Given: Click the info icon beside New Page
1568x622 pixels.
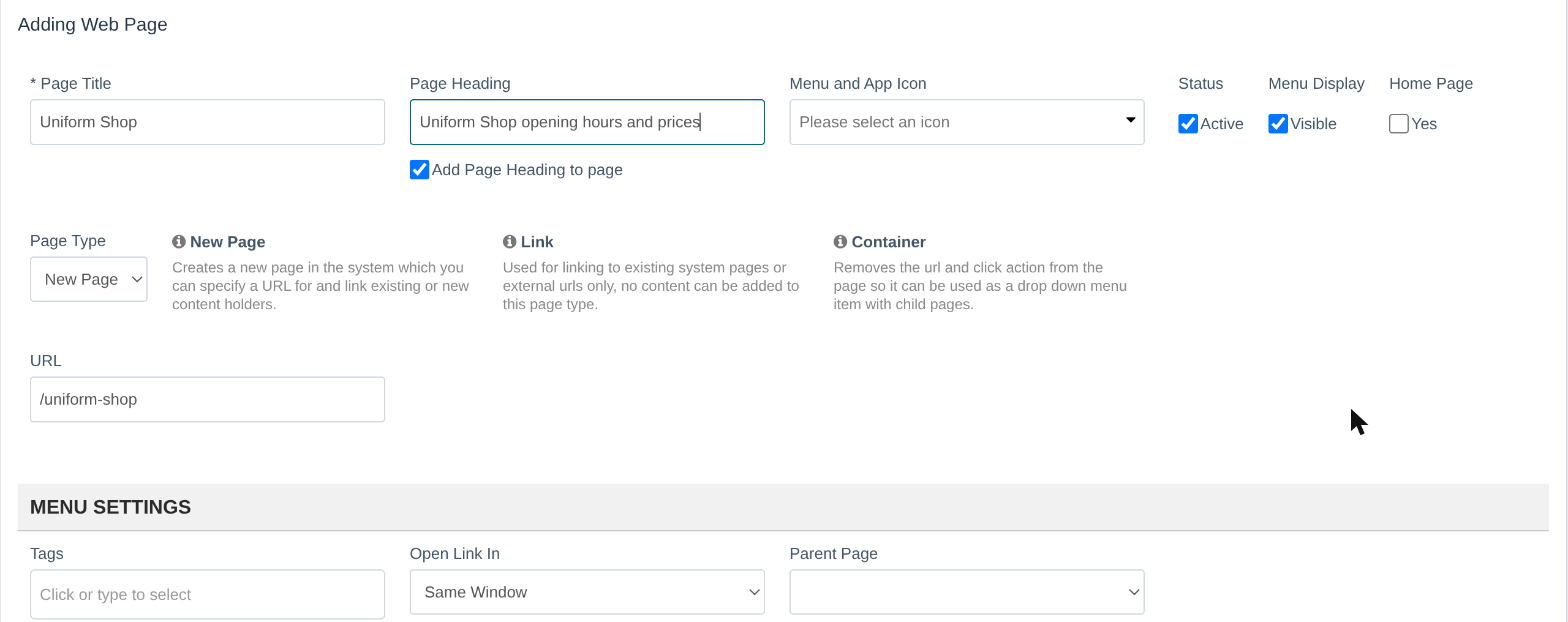Looking at the screenshot, I should point(179,242).
